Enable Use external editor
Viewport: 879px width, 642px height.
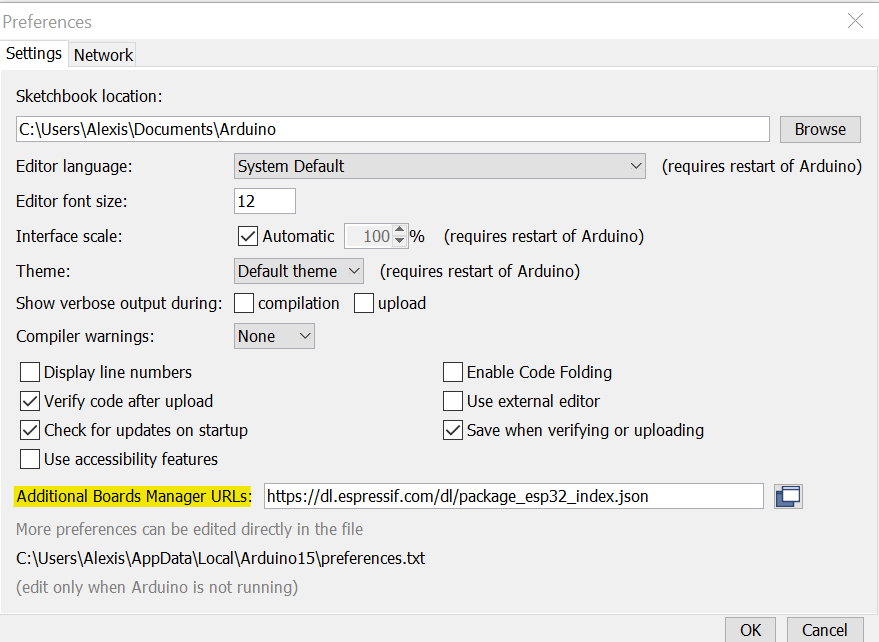point(453,401)
